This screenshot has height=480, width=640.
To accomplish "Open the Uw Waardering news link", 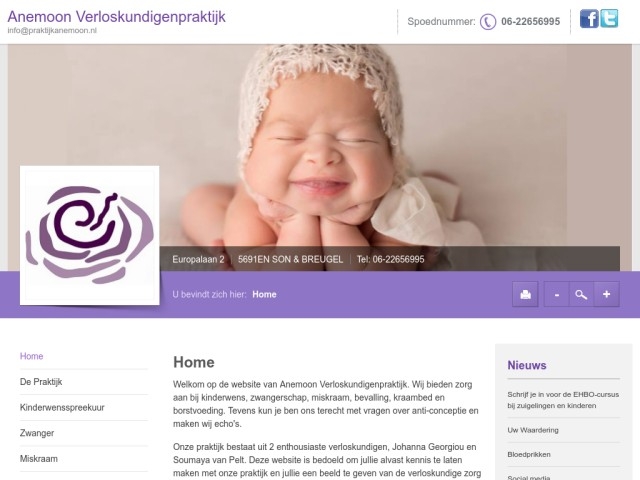I will point(533,430).
